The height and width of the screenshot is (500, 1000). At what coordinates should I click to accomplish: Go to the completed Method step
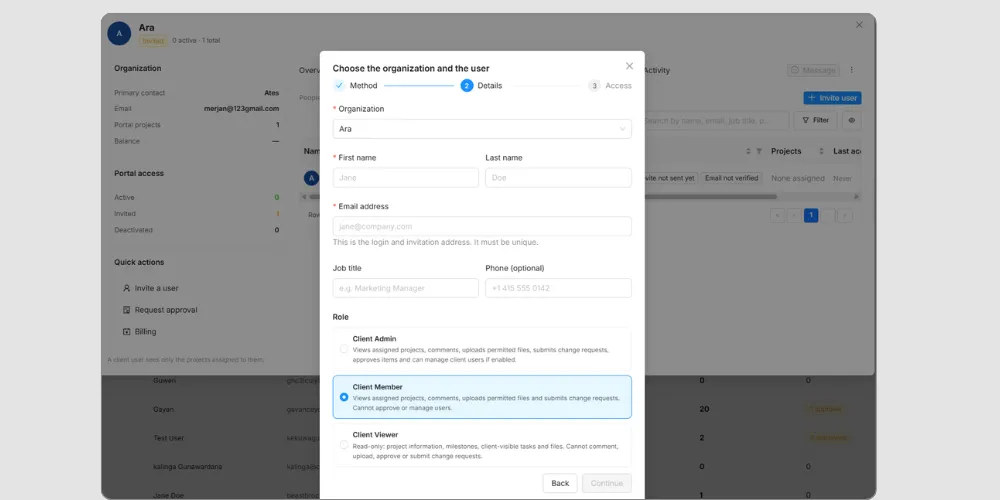[356, 85]
